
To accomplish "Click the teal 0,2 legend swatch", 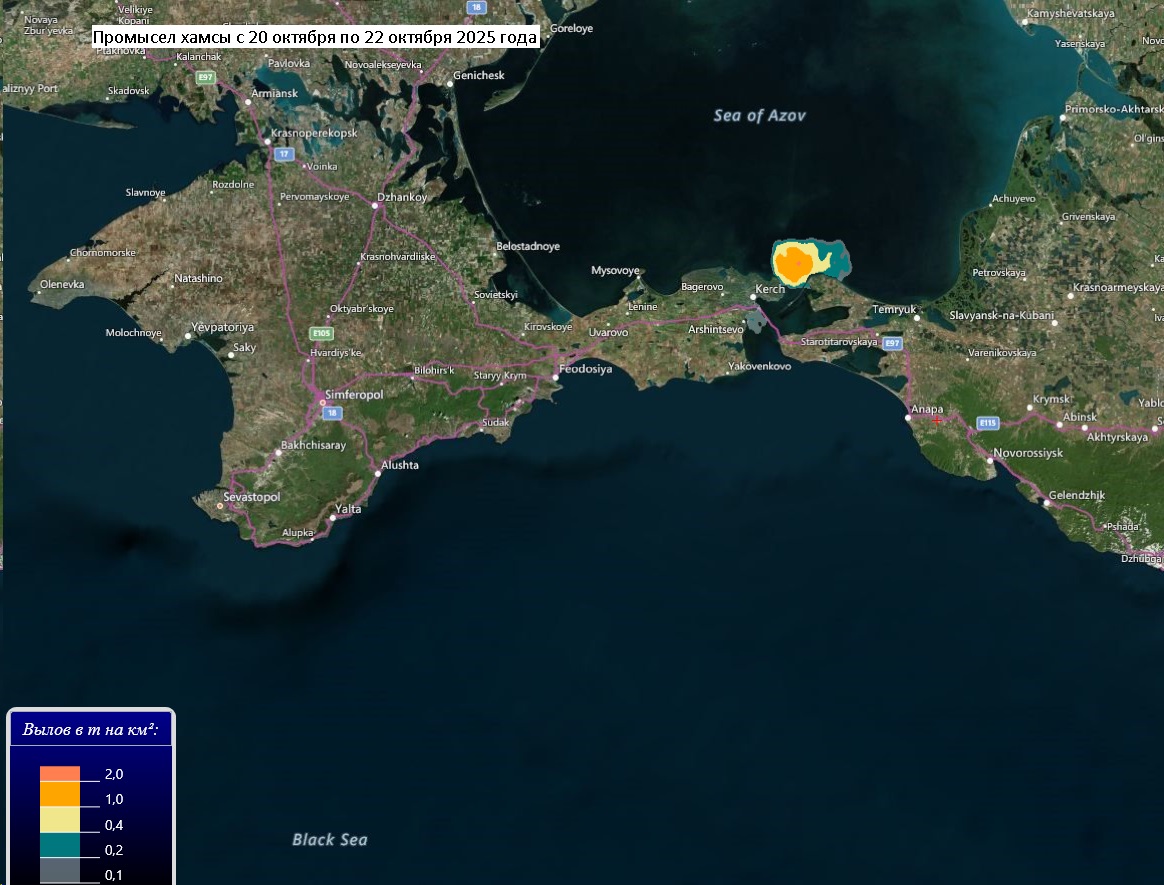I will (x=59, y=845).
